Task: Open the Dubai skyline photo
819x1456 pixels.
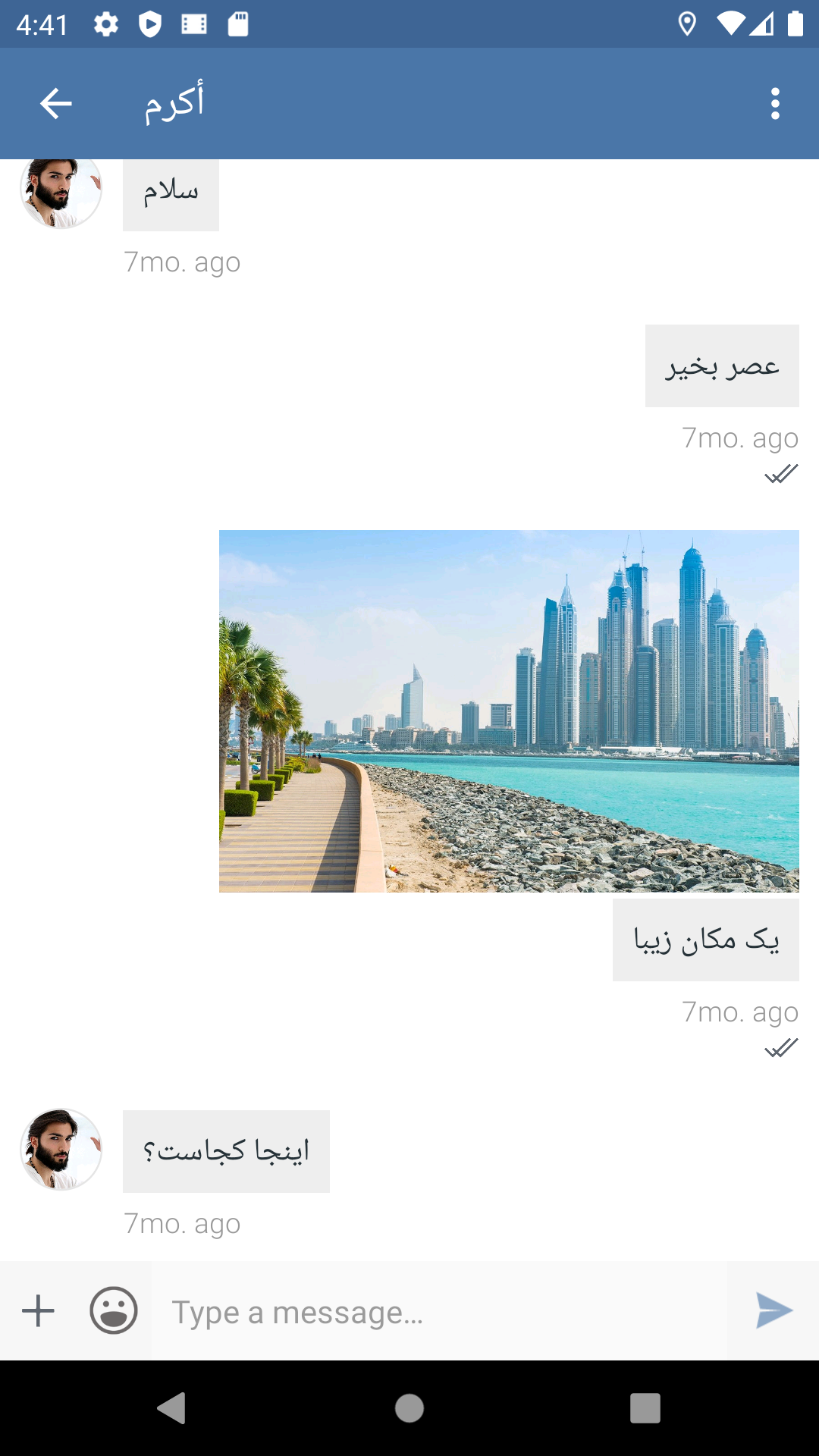Action: [509, 711]
